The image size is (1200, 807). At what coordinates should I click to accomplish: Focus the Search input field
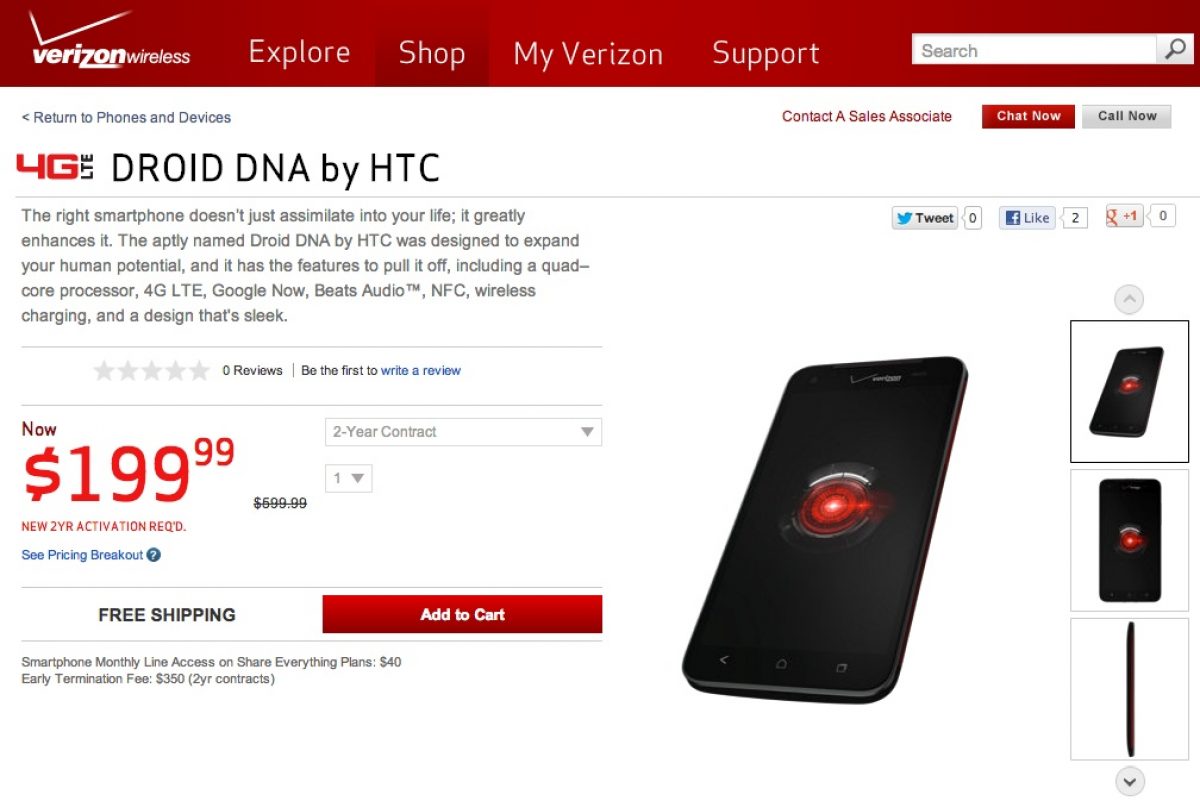(1033, 50)
